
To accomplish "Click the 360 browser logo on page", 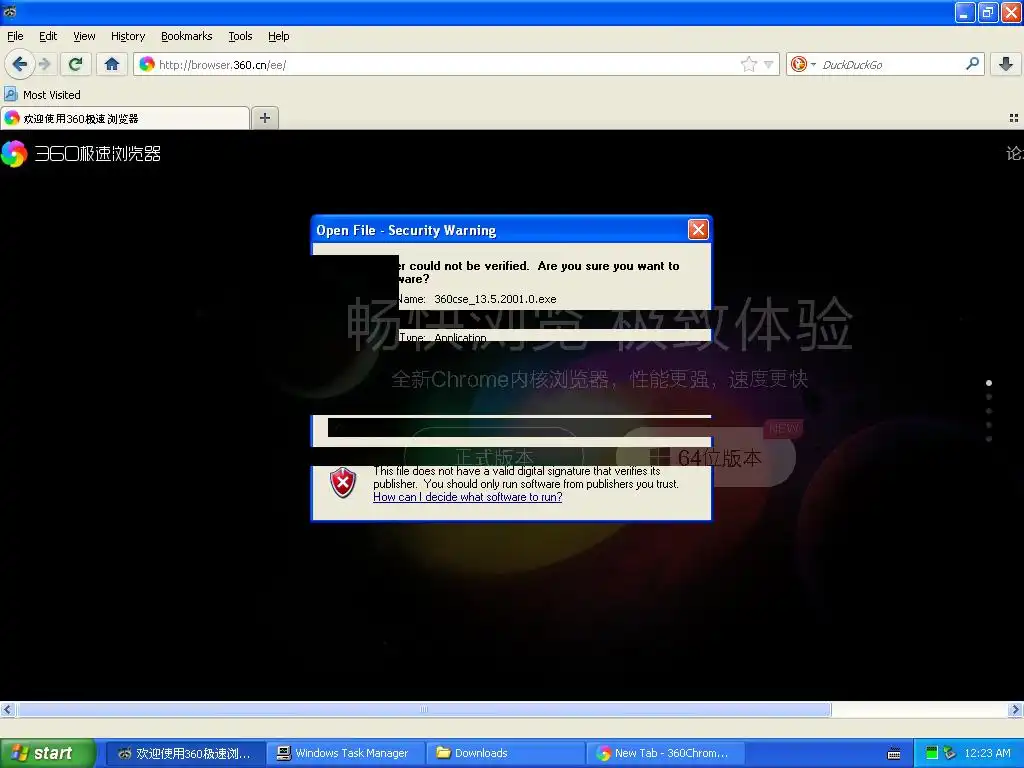I will 81,154.
